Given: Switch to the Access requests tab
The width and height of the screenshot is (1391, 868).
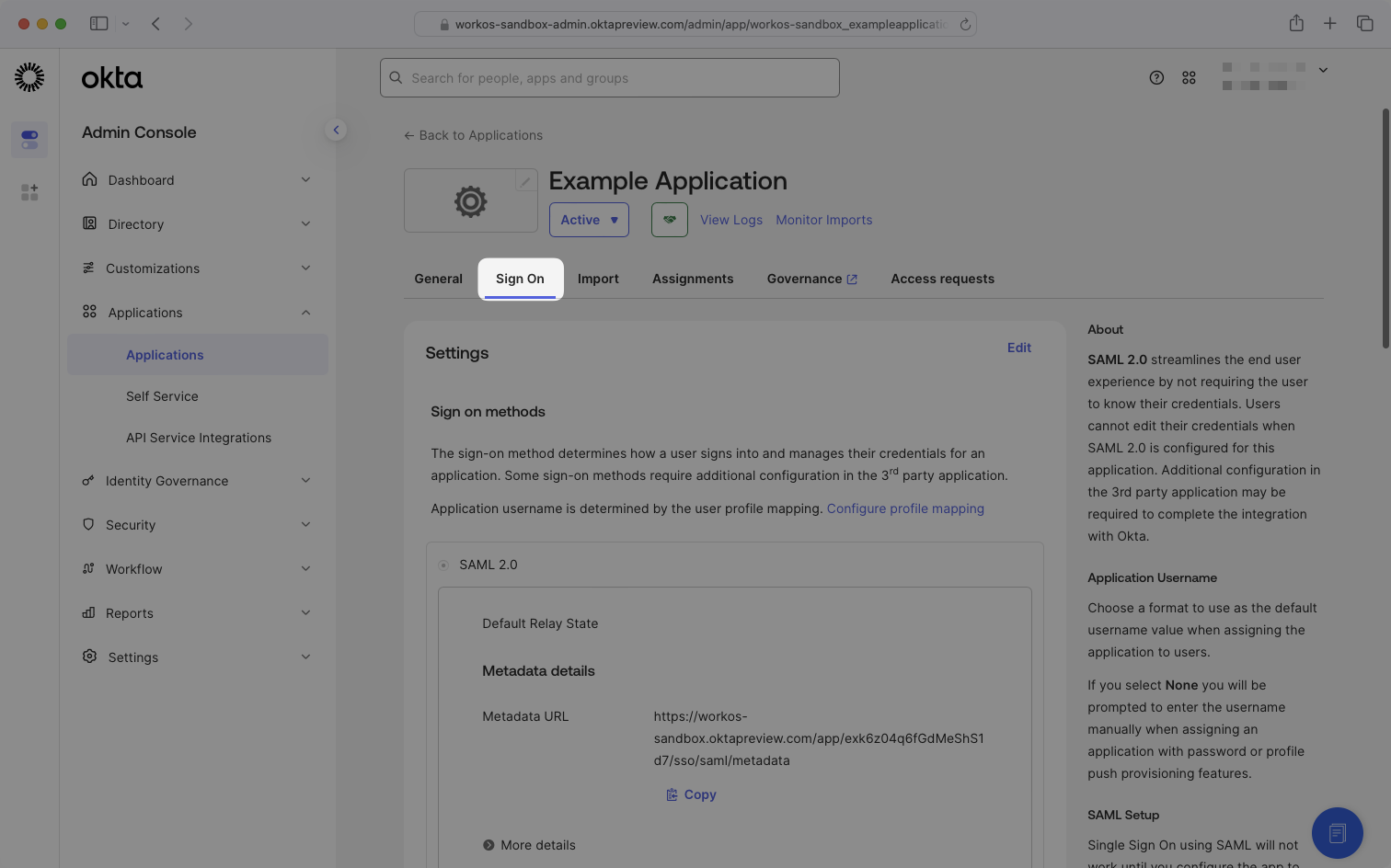Looking at the screenshot, I should [942, 279].
